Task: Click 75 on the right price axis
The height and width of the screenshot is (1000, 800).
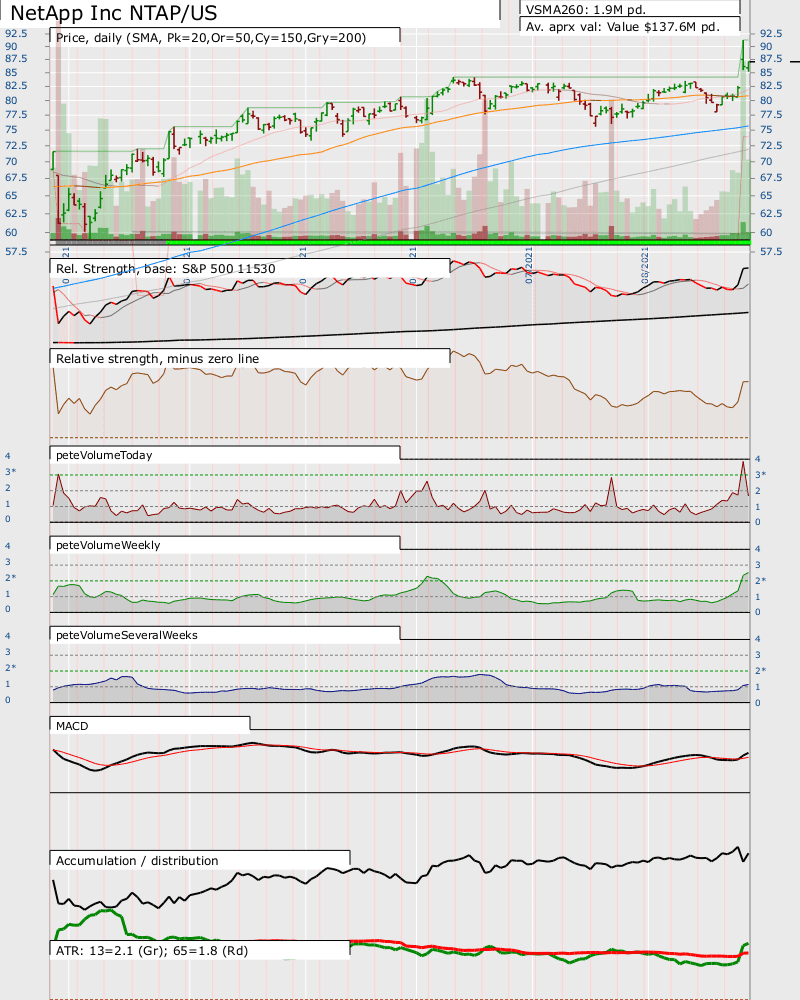Action: (766, 129)
